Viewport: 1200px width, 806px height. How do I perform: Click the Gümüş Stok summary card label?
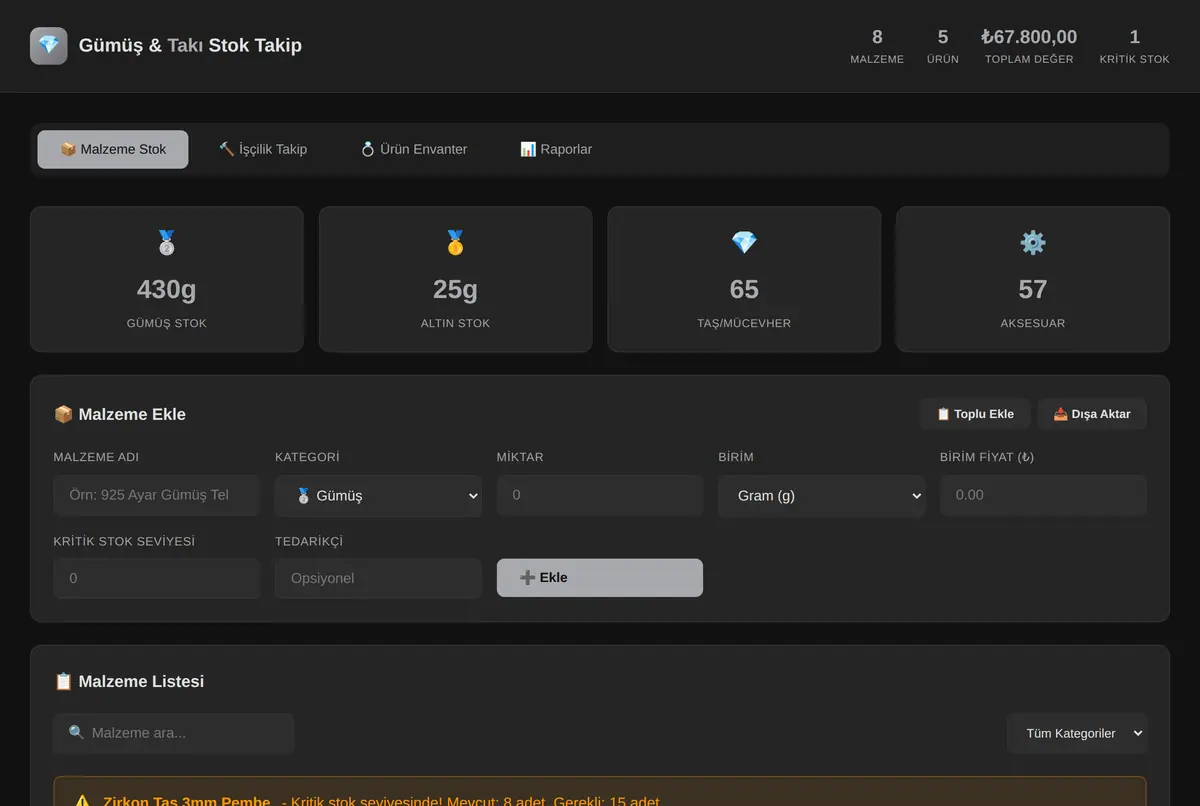[x=167, y=323]
